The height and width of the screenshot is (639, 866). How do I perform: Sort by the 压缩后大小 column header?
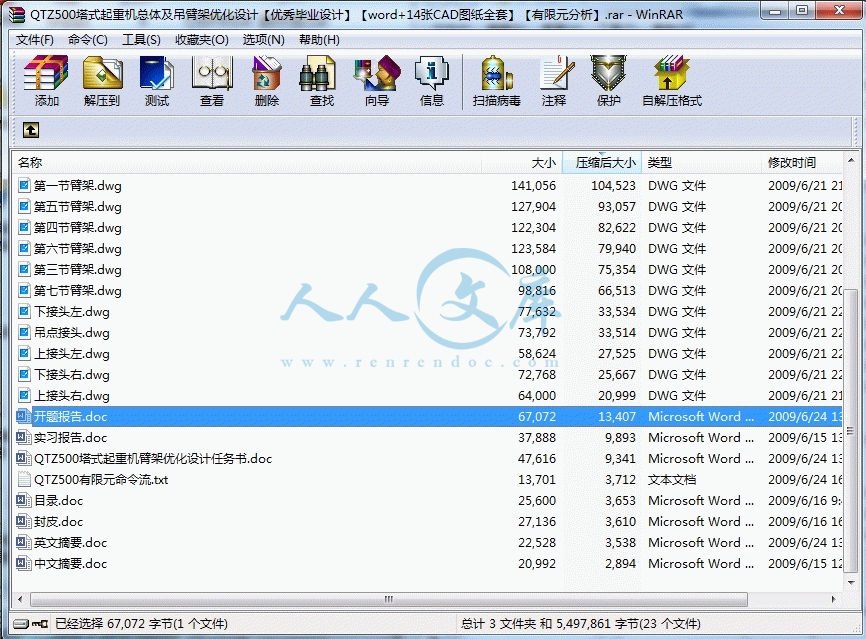click(x=601, y=162)
